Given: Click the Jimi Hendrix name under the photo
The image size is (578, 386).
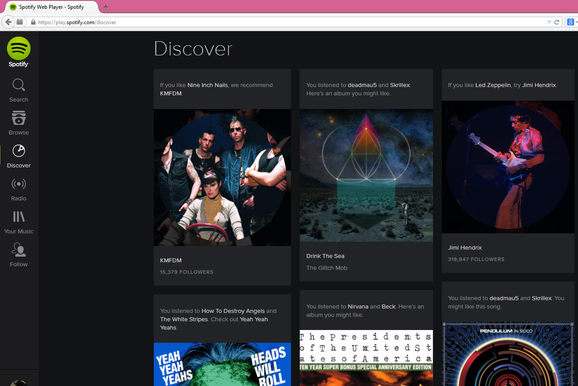Looking at the screenshot, I should [465, 247].
